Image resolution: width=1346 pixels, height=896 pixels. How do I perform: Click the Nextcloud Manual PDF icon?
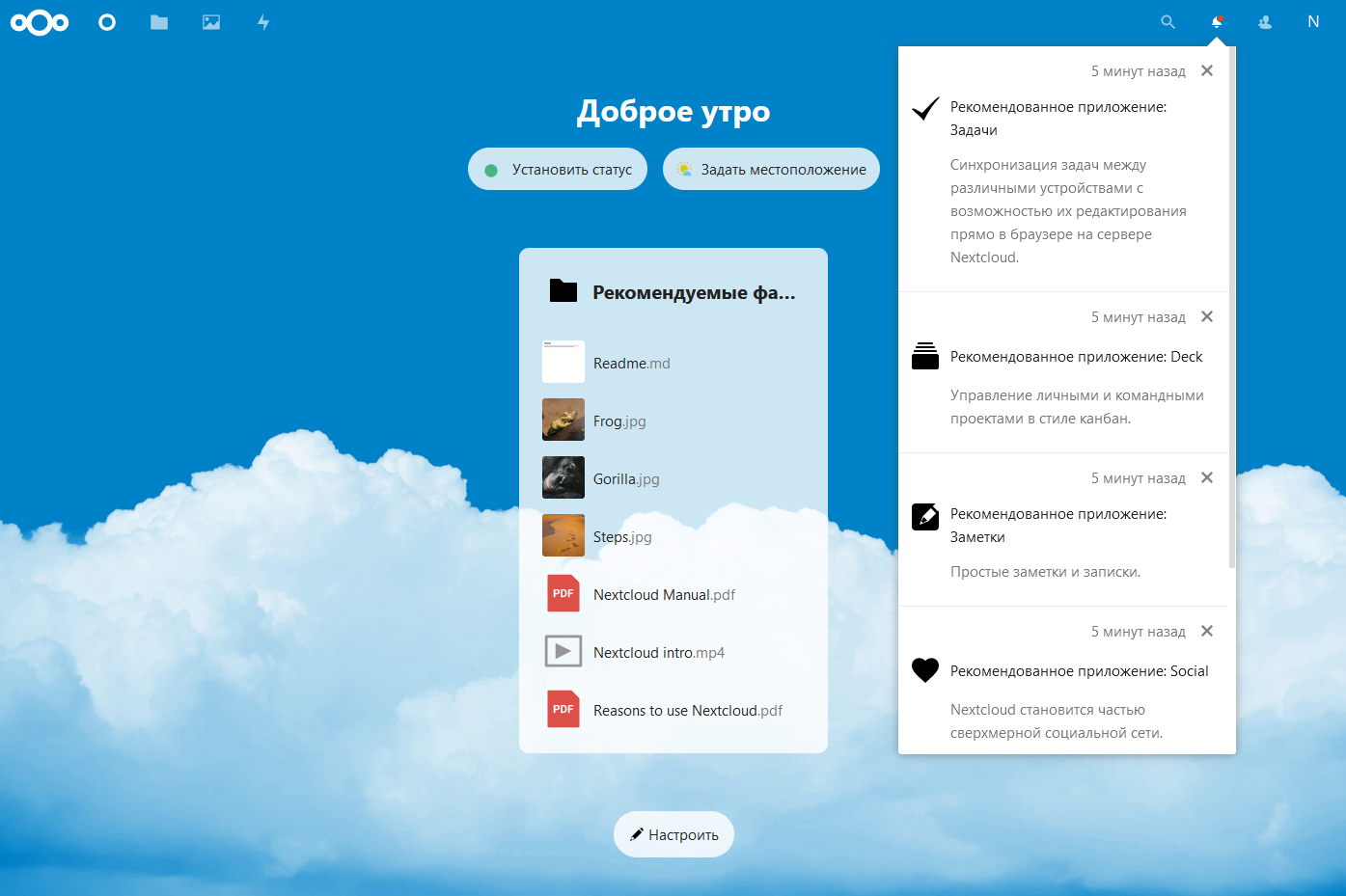563,593
